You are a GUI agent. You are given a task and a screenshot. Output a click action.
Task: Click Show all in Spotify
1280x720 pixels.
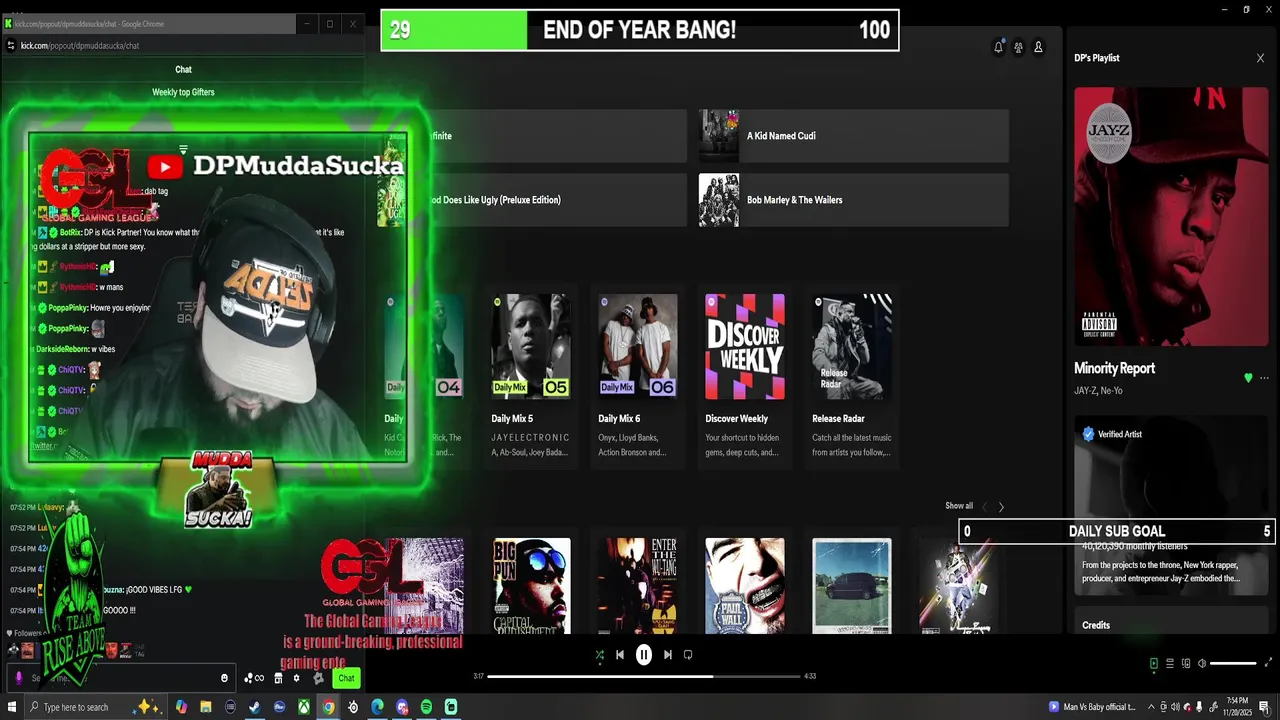(959, 506)
